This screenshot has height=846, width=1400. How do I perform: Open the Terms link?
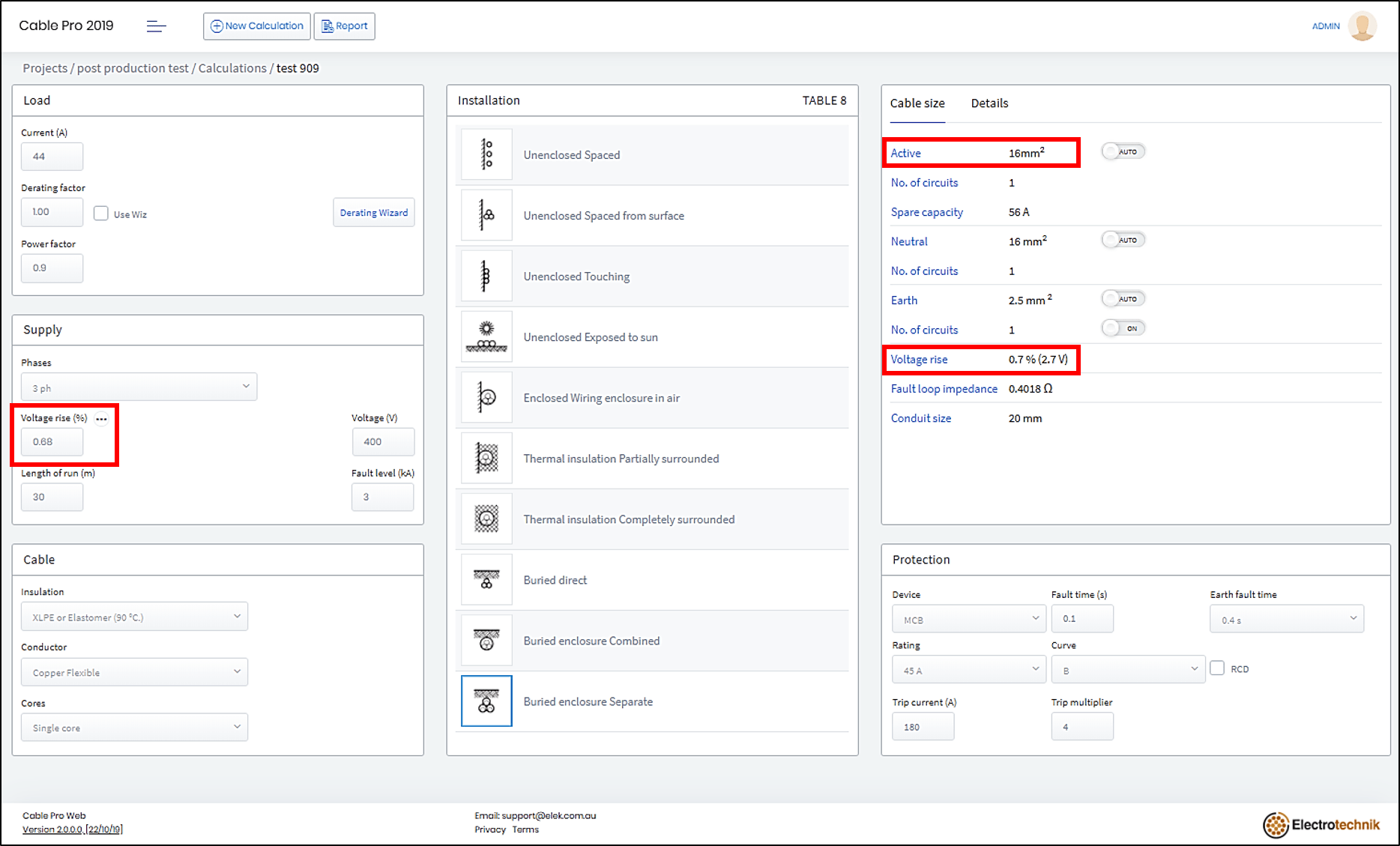click(x=525, y=830)
